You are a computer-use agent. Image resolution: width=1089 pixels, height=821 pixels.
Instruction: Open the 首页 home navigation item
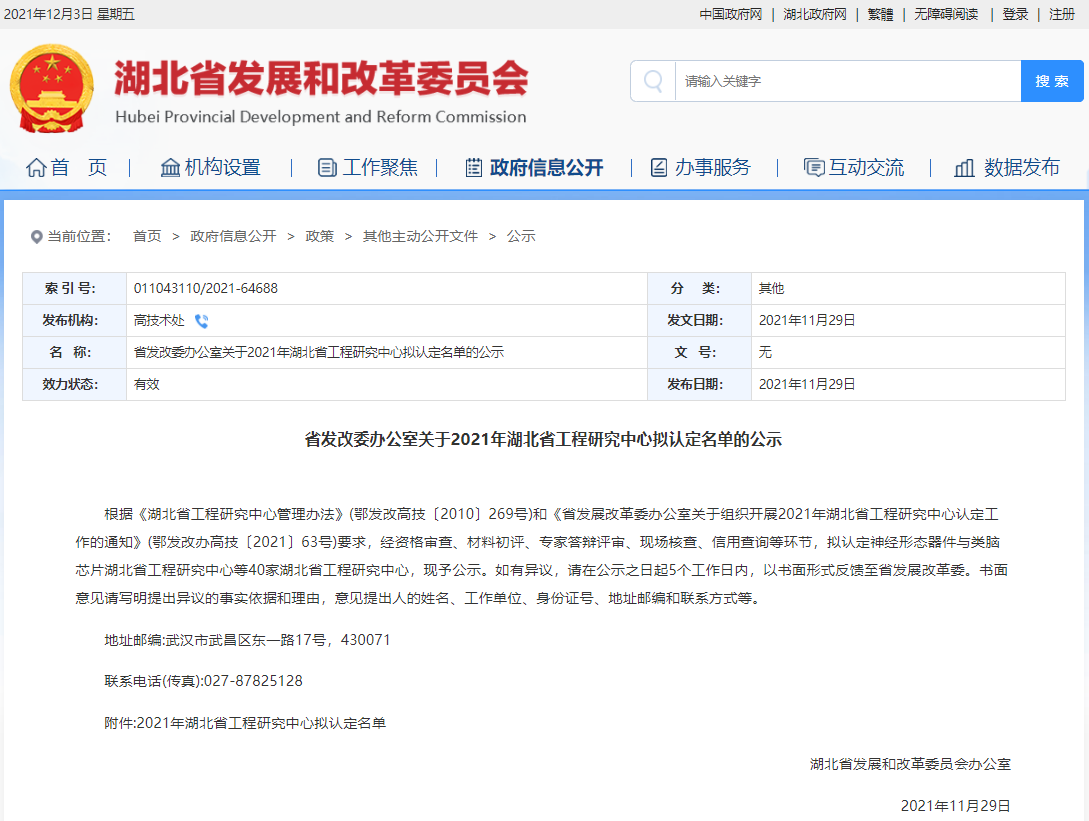click(x=67, y=168)
